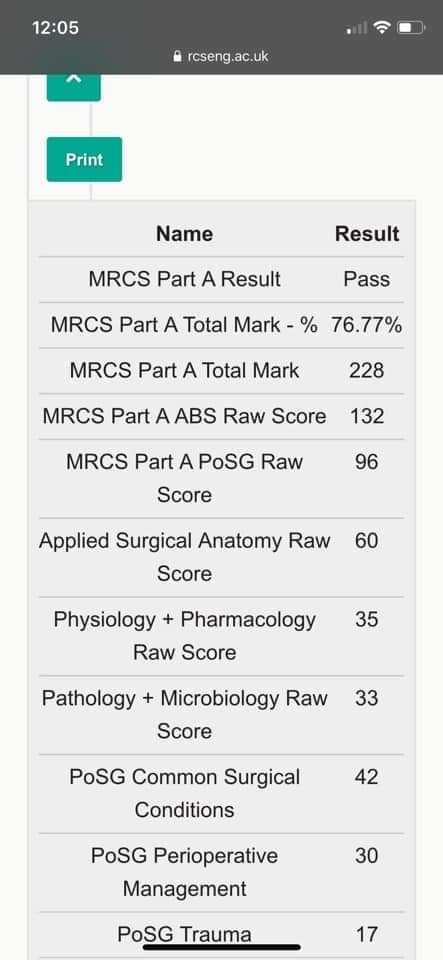Select the Name column header
The height and width of the screenshot is (960, 443).
coord(184,233)
